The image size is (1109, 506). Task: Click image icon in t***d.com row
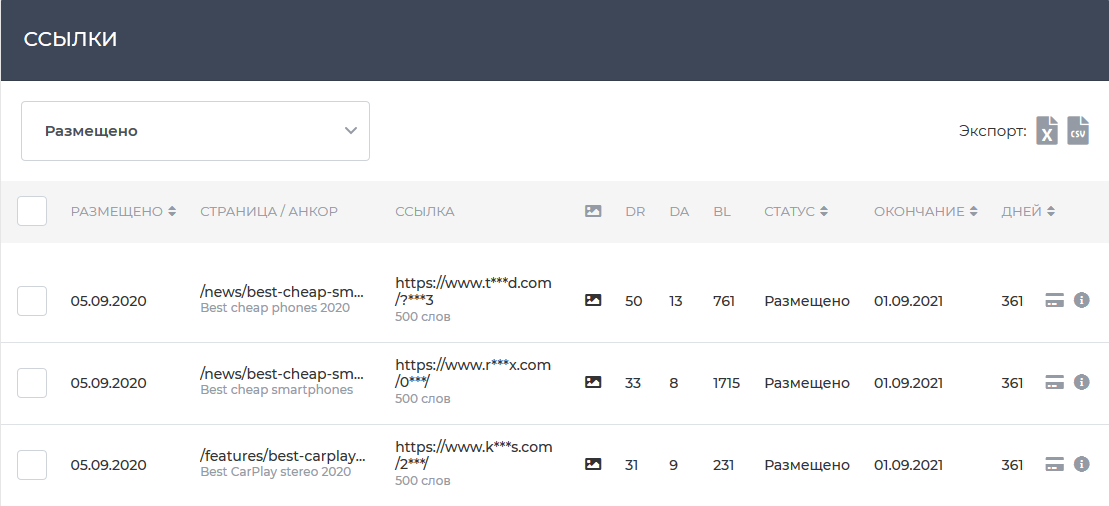pyautogui.click(x=593, y=300)
